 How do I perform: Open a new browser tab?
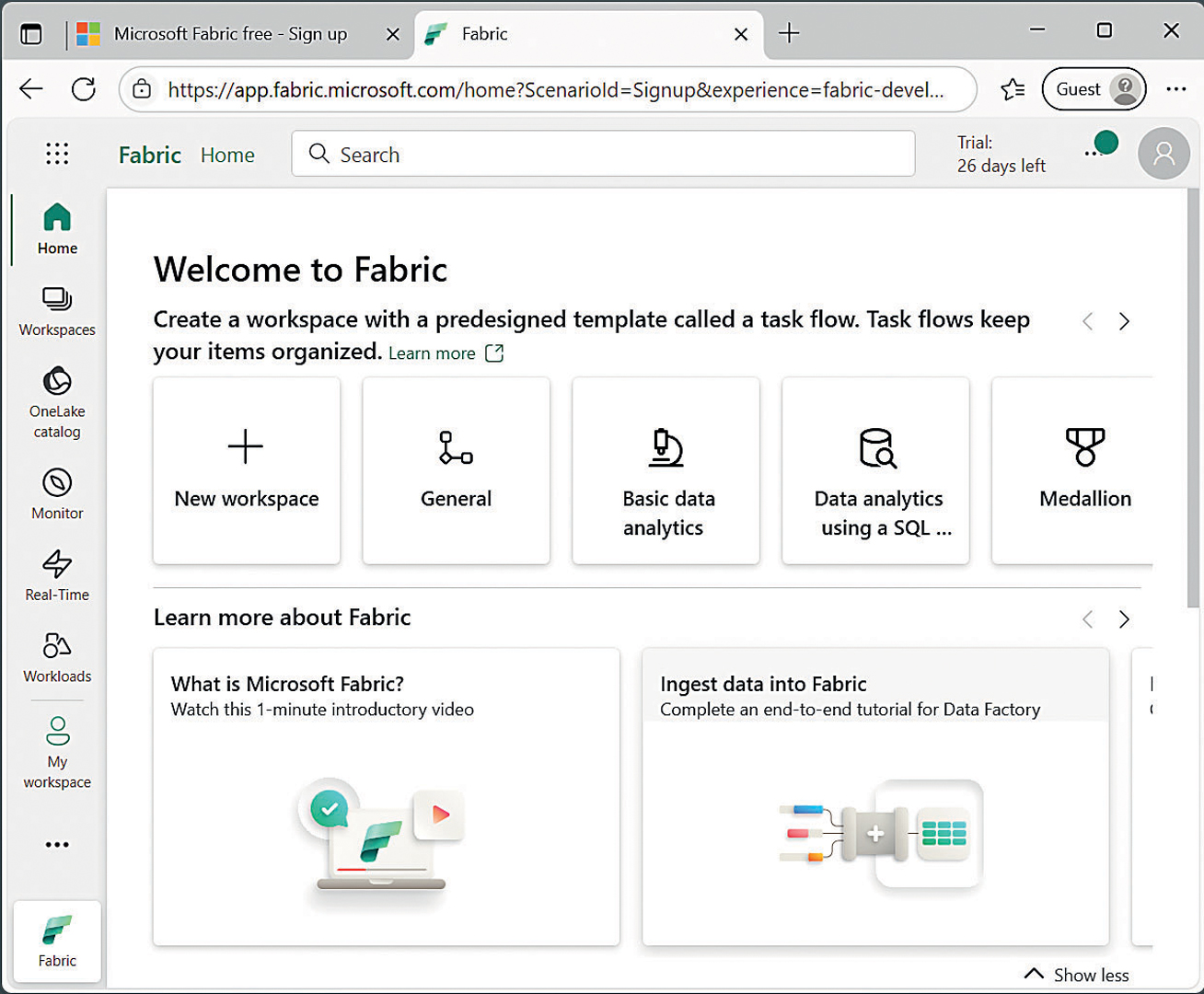pyautogui.click(x=789, y=34)
